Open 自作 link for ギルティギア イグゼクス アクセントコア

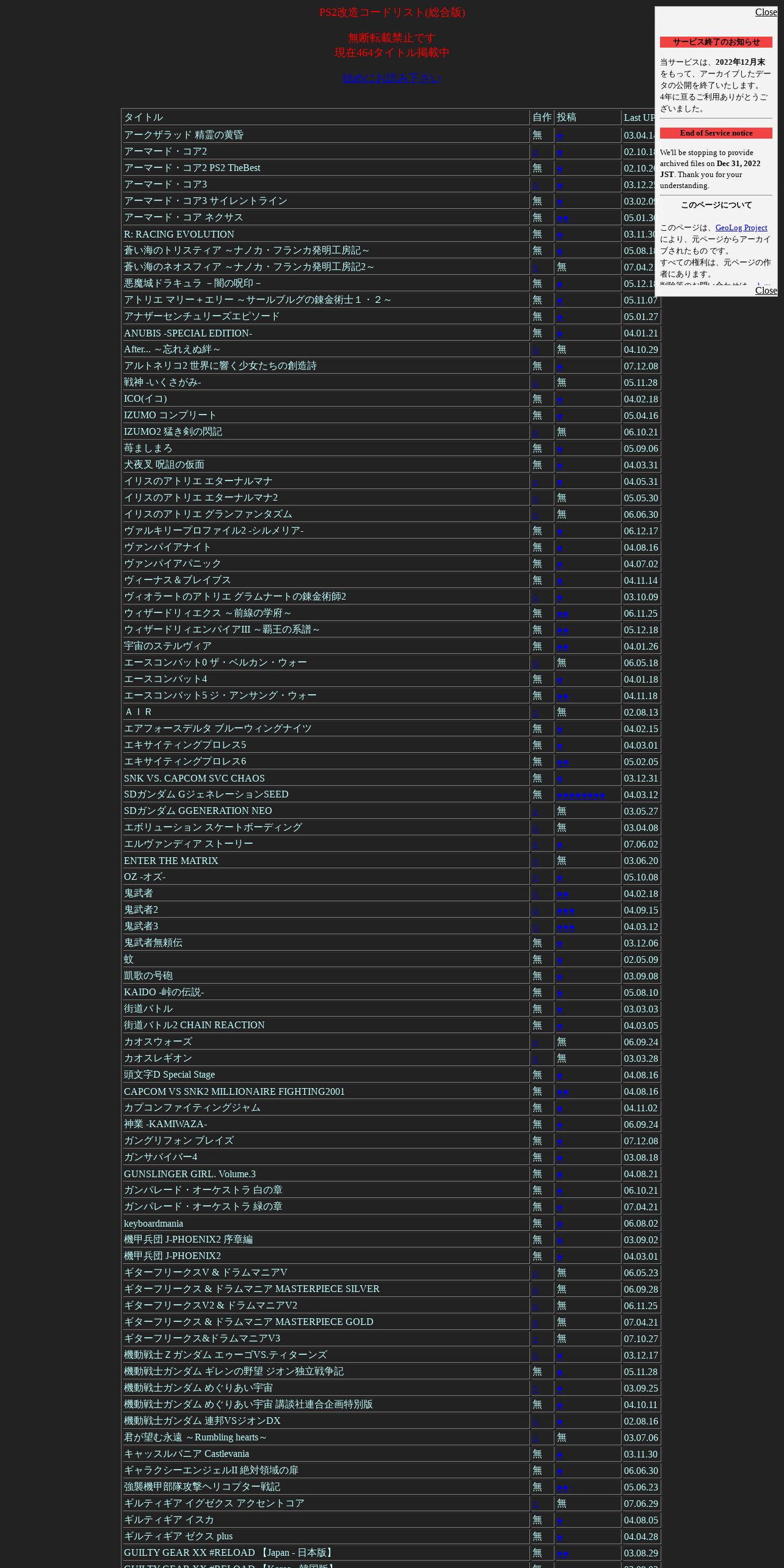(535, 1504)
